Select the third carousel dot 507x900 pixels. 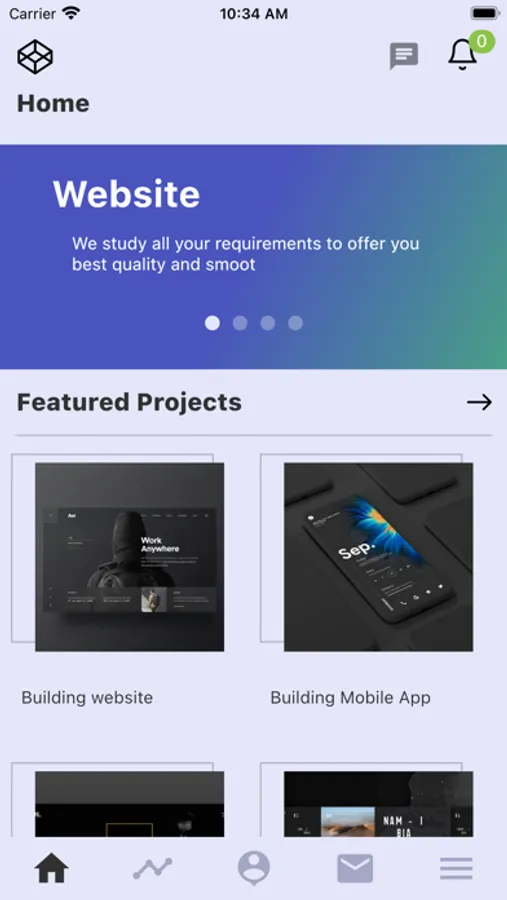[268, 323]
